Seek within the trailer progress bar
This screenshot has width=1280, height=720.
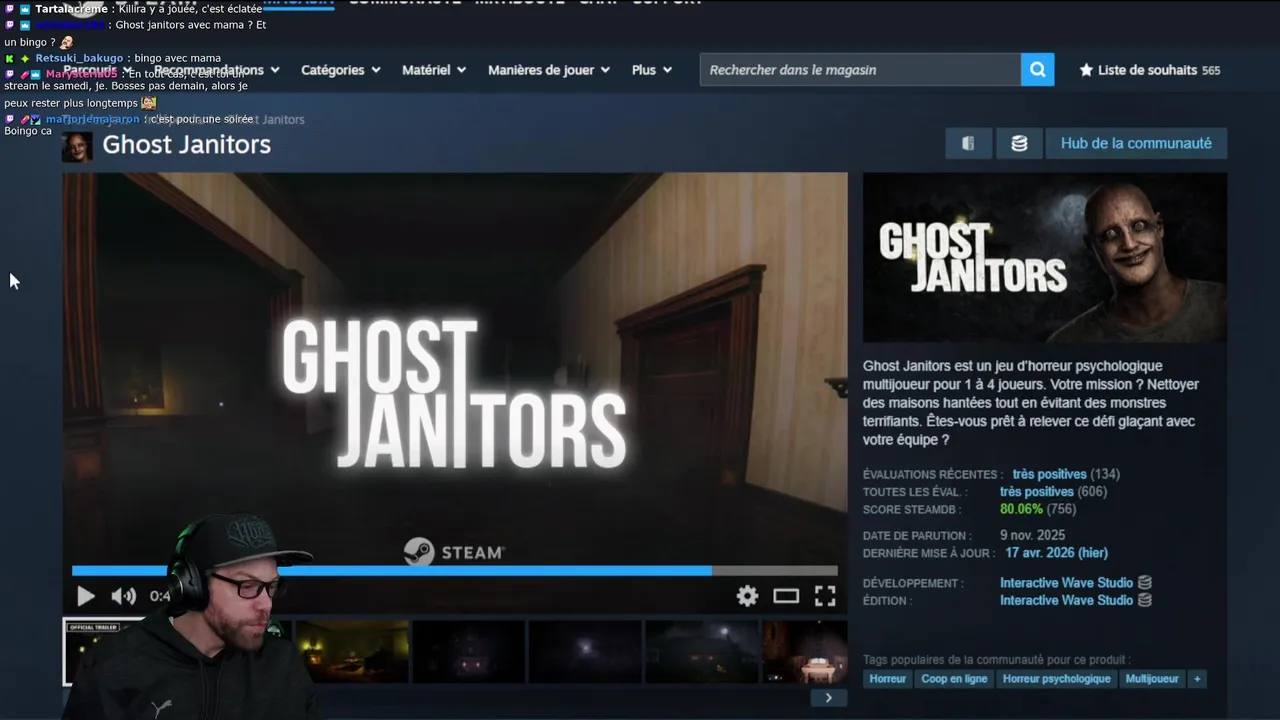pos(455,571)
